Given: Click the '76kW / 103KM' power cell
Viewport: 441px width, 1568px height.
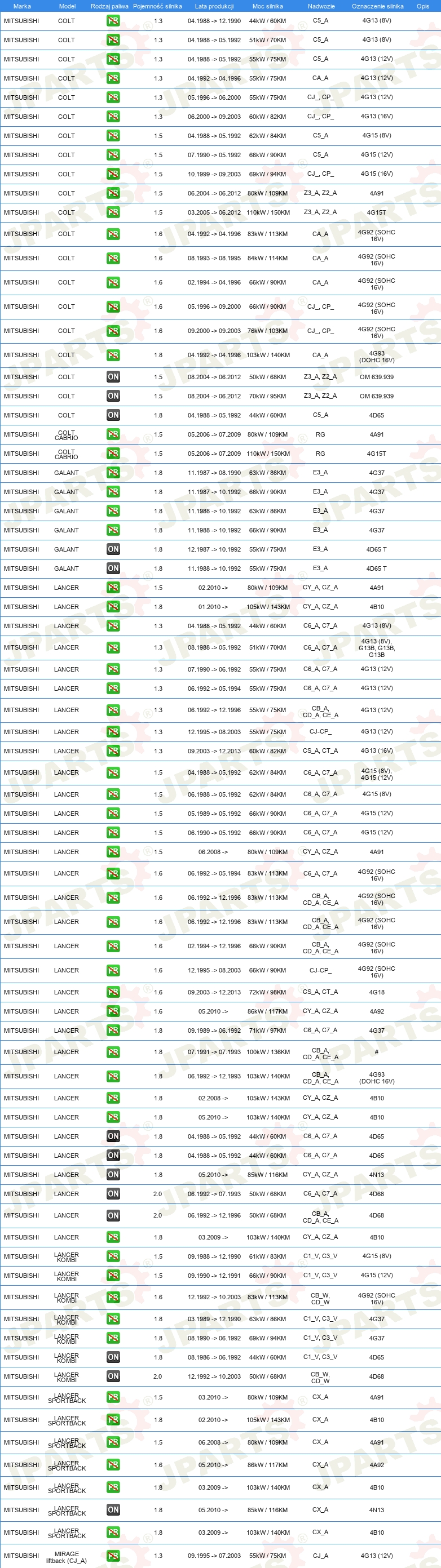Looking at the screenshot, I should (267, 331).
